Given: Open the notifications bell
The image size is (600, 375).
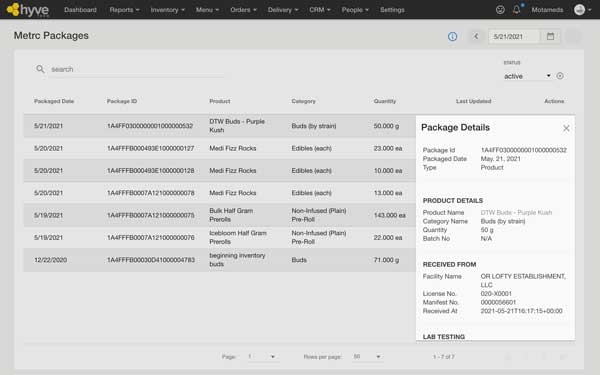Looking at the screenshot, I should [517, 10].
